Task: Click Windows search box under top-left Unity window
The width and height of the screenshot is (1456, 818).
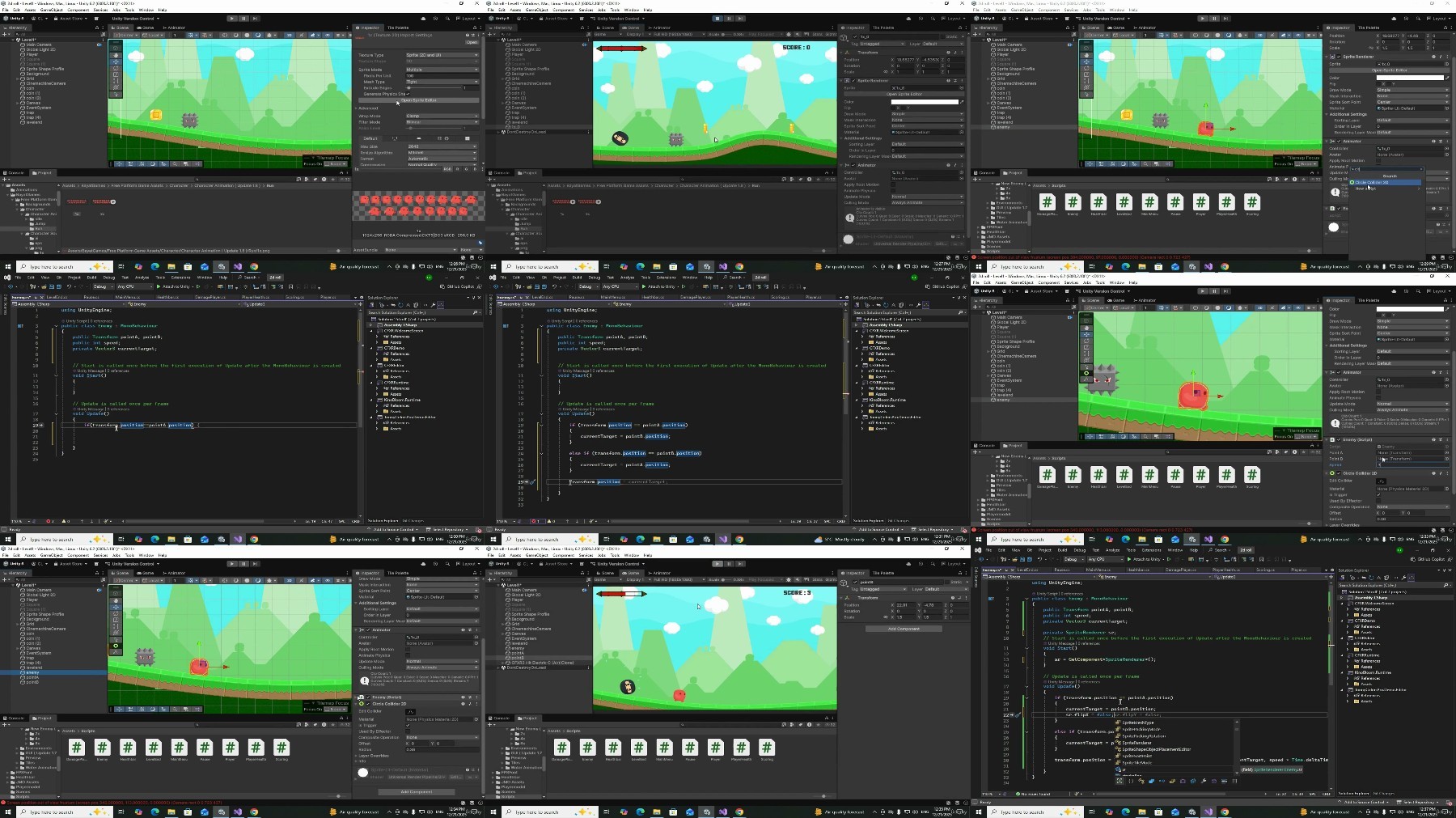Action: (66, 266)
